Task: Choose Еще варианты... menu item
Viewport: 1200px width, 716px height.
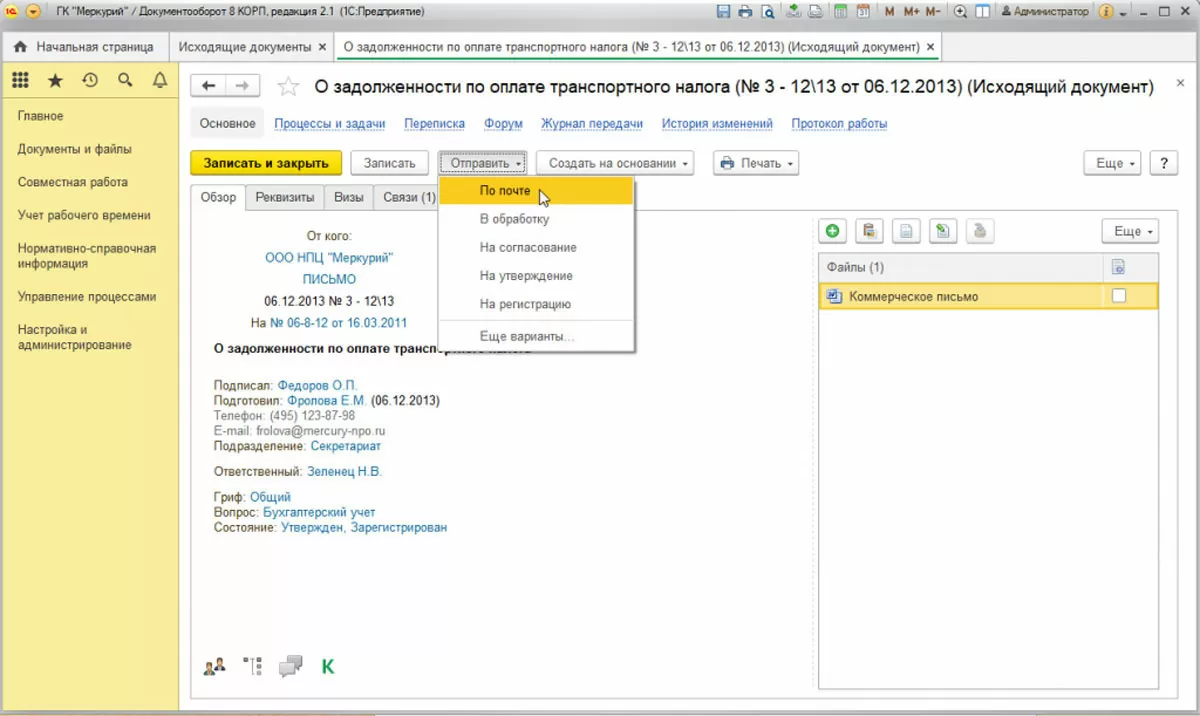Action: pos(536,337)
